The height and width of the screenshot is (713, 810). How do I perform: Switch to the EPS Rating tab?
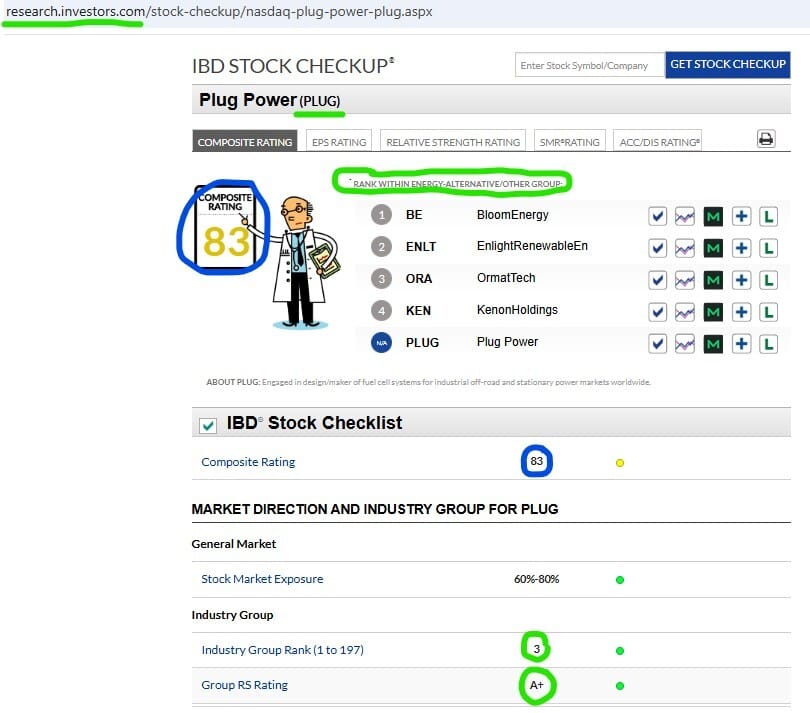tap(339, 141)
